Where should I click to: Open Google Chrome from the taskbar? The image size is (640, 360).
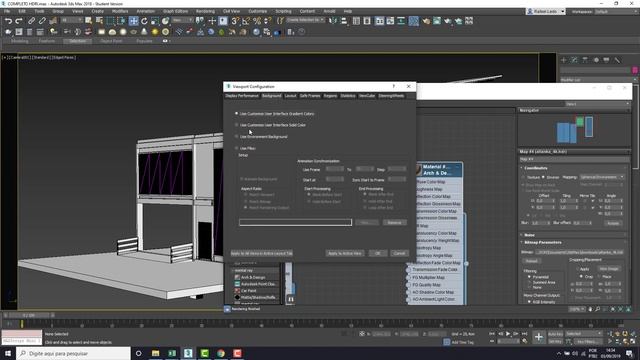click(x=221, y=353)
